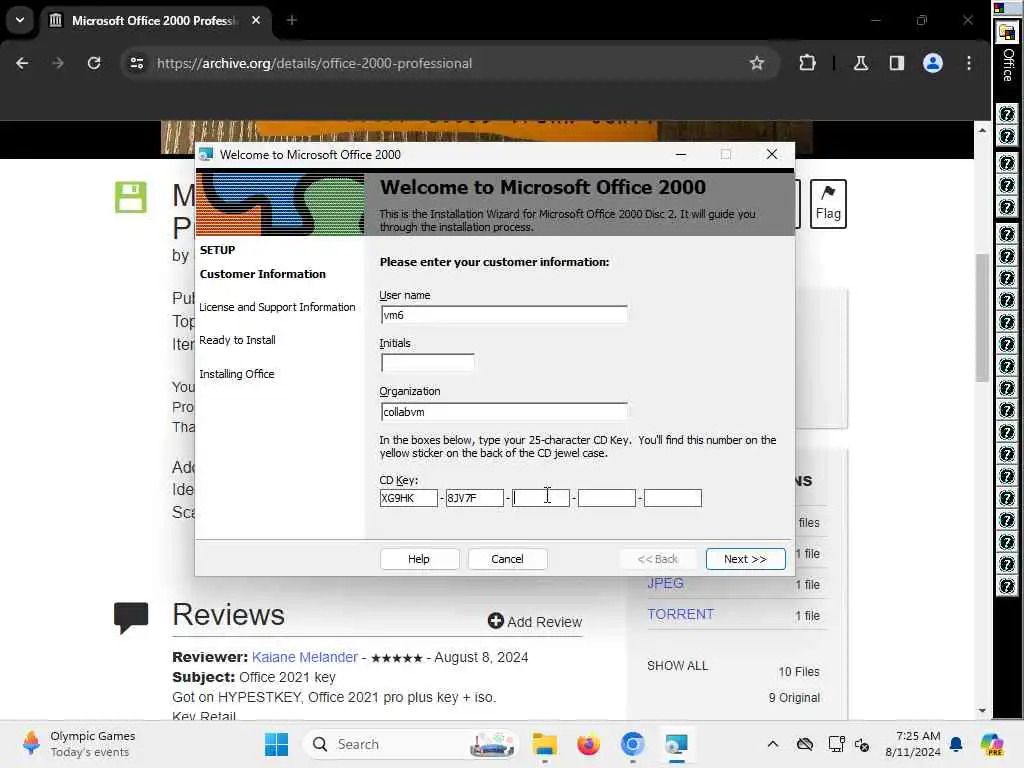Click the cloud sync off tray icon
Image resolution: width=1024 pixels, height=768 pixels.
click(x=805, y=744)
